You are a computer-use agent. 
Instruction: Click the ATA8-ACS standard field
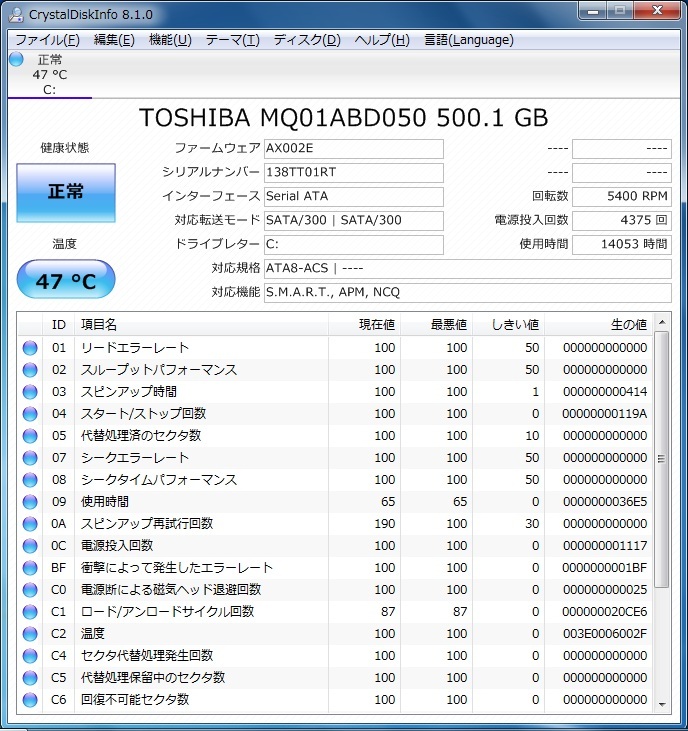click(468, 269)
